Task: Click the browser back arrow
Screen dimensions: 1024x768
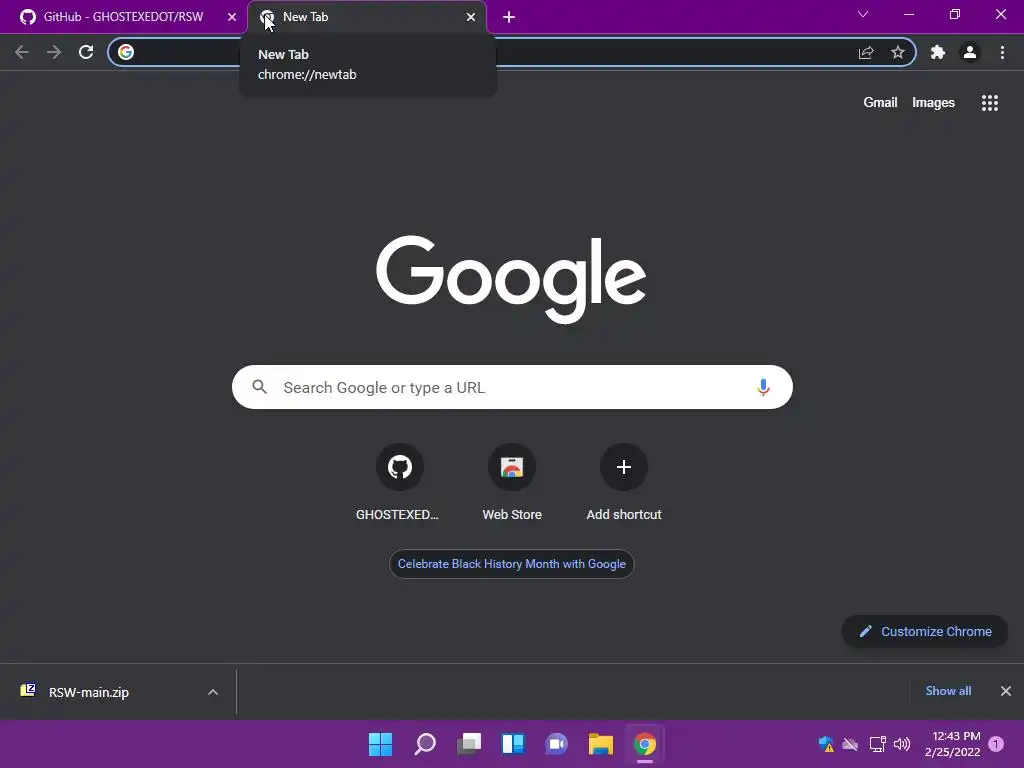Action: click(22, 52)
